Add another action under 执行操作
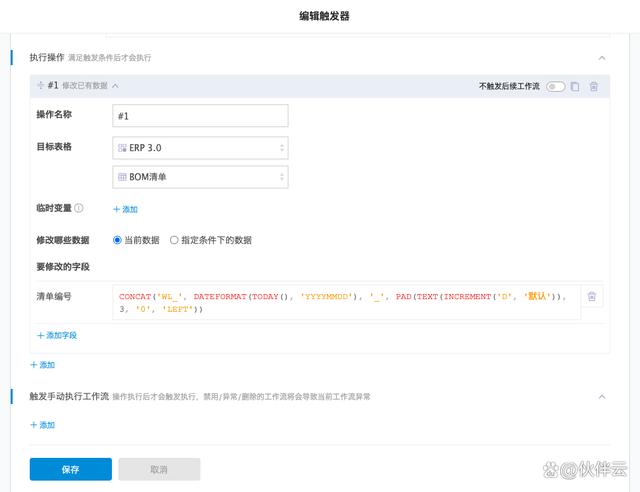This screenshot has width=640, height=492. click(42, 365)
